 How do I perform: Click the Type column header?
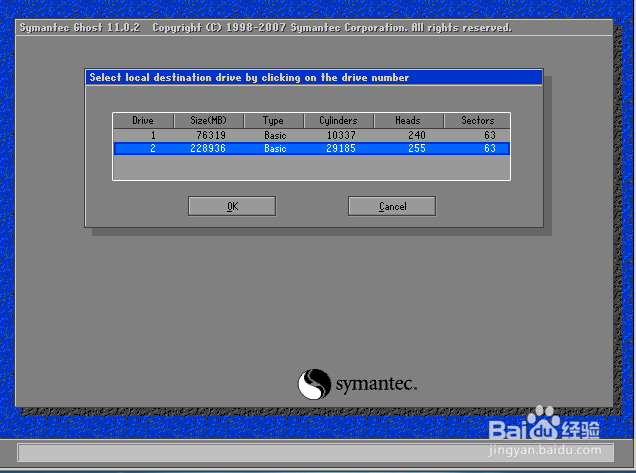273,120
